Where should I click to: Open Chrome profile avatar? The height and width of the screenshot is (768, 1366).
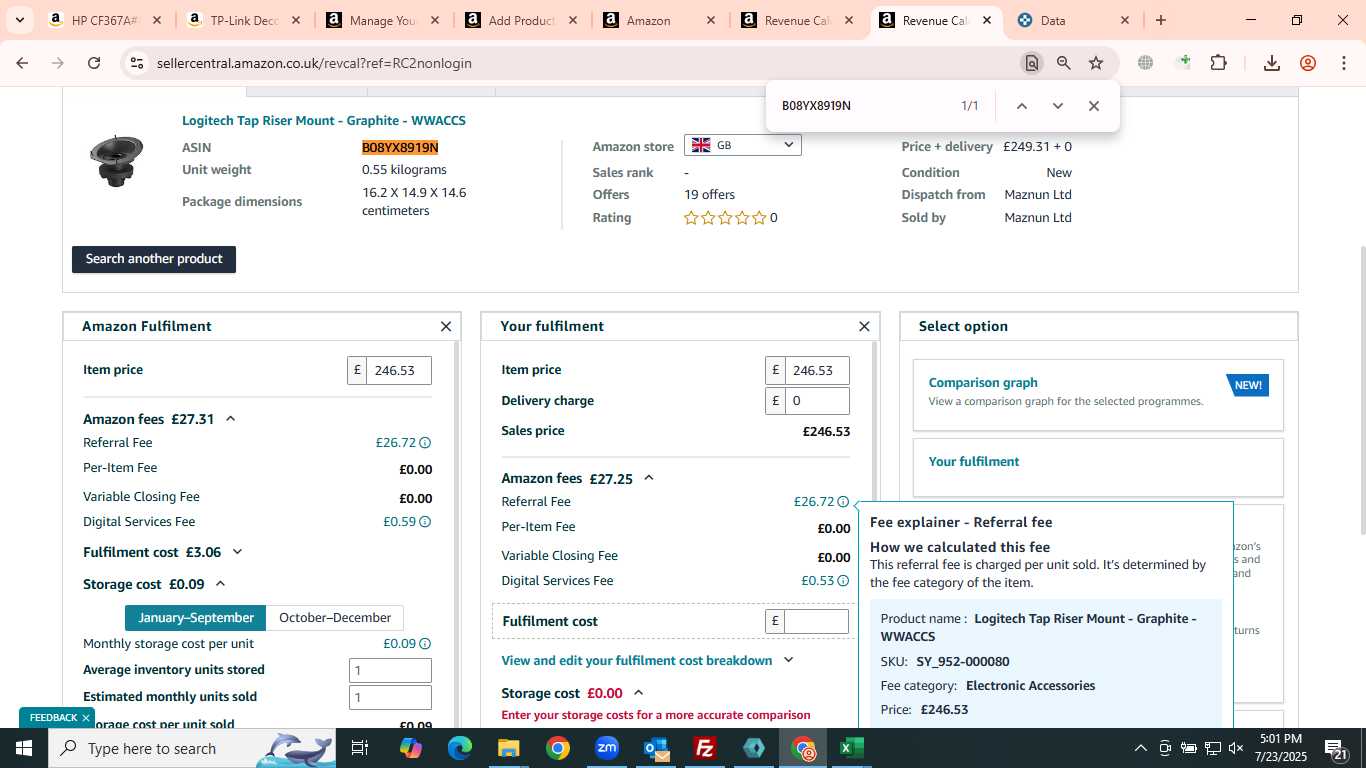click(x=1308, y=63)
